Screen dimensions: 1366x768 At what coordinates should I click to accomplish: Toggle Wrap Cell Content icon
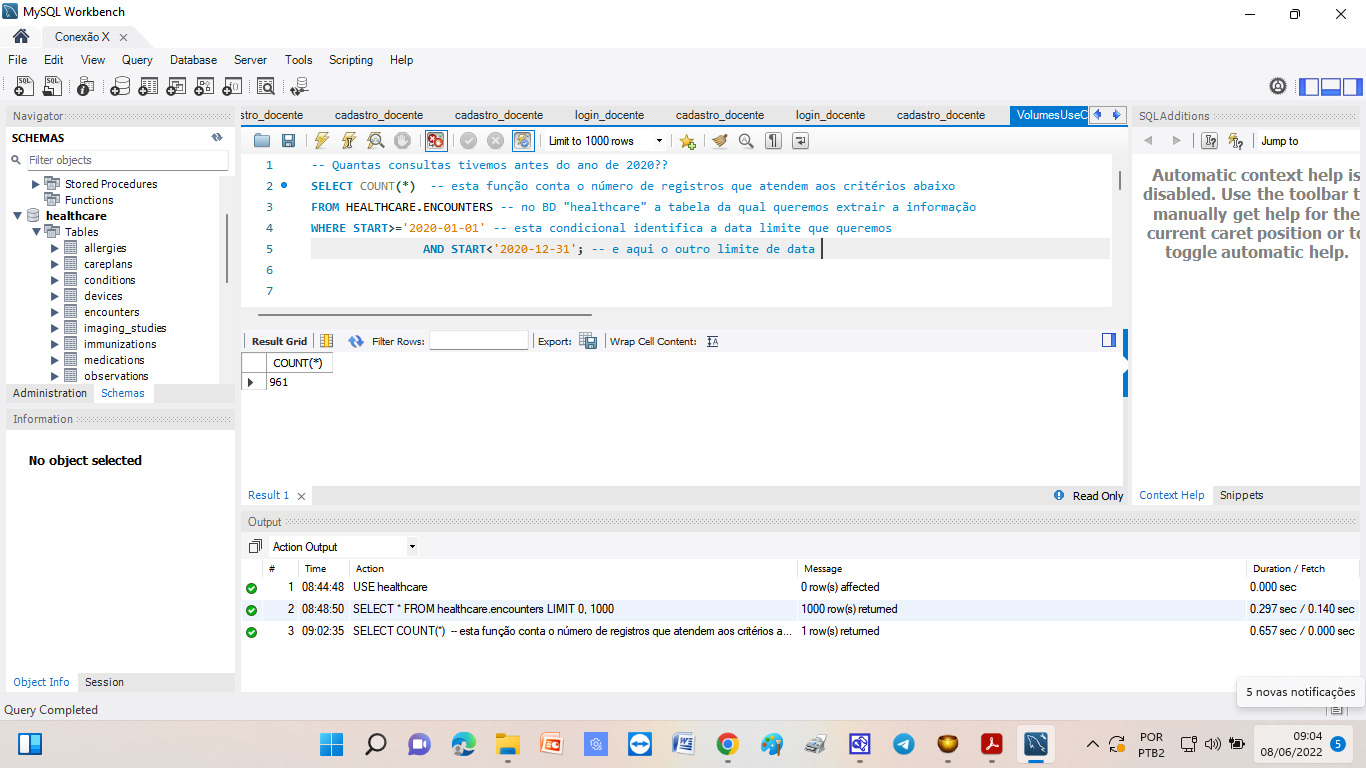713,341
